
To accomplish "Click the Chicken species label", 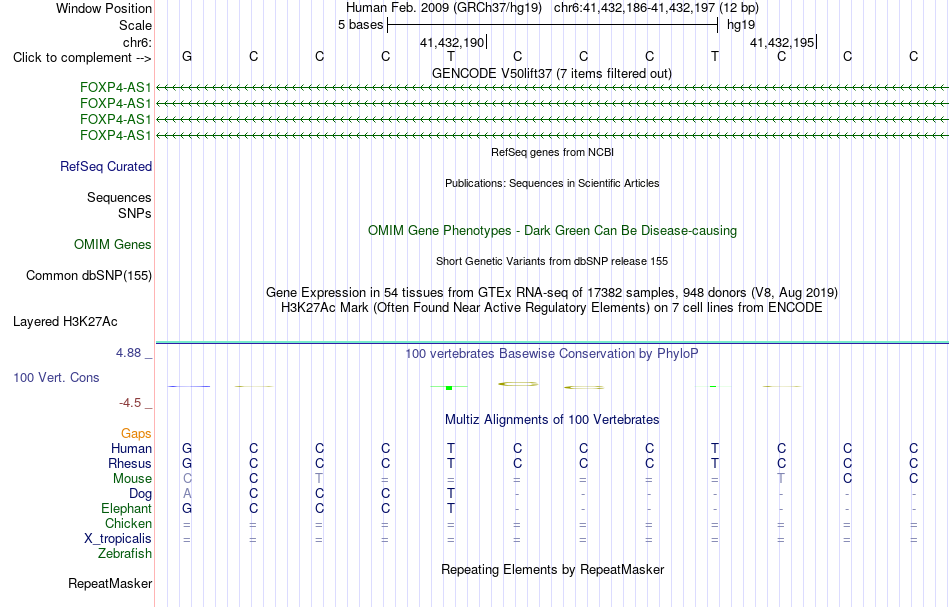I will [128, 523].
